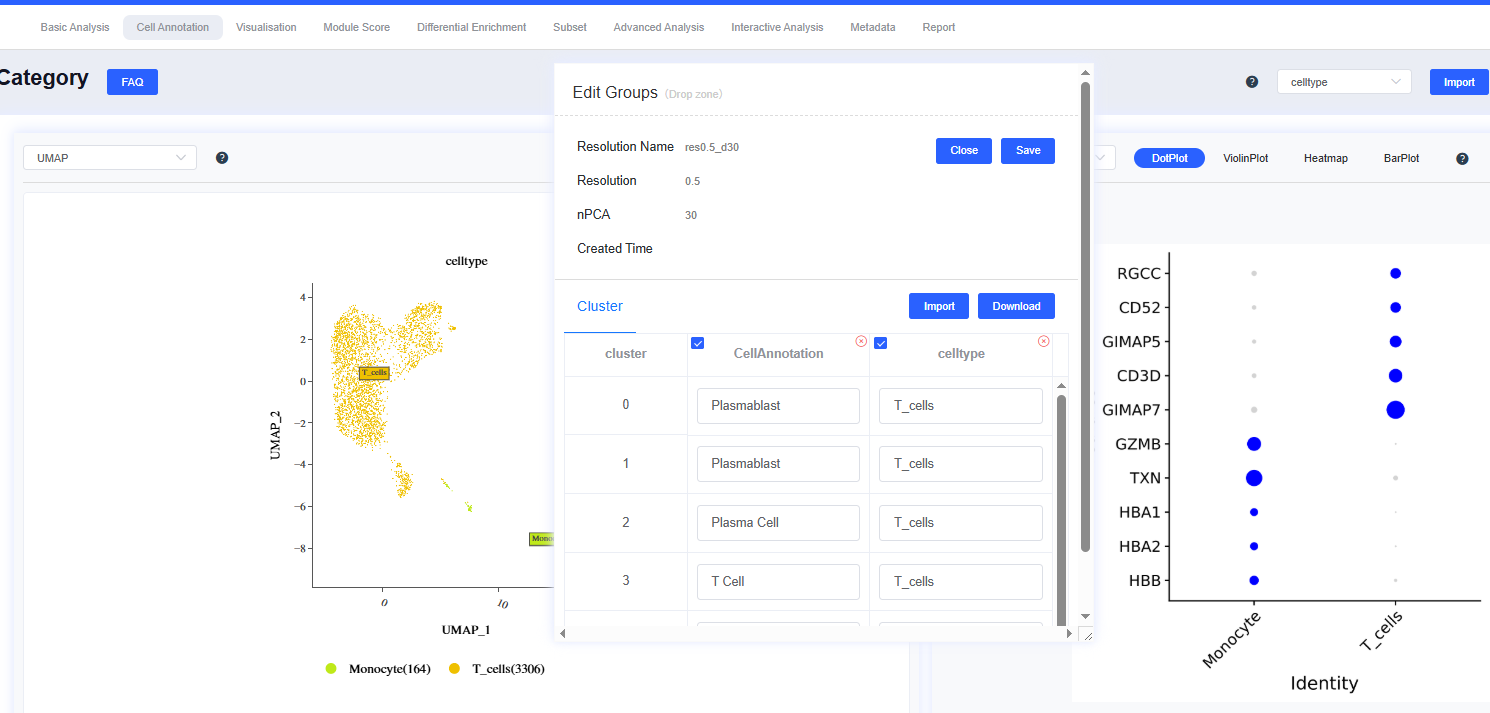Switch the plot type to ViolinPlot
Image resolution: width=1490 pixels, height=713 pixels.
(x=1245, y=158)
